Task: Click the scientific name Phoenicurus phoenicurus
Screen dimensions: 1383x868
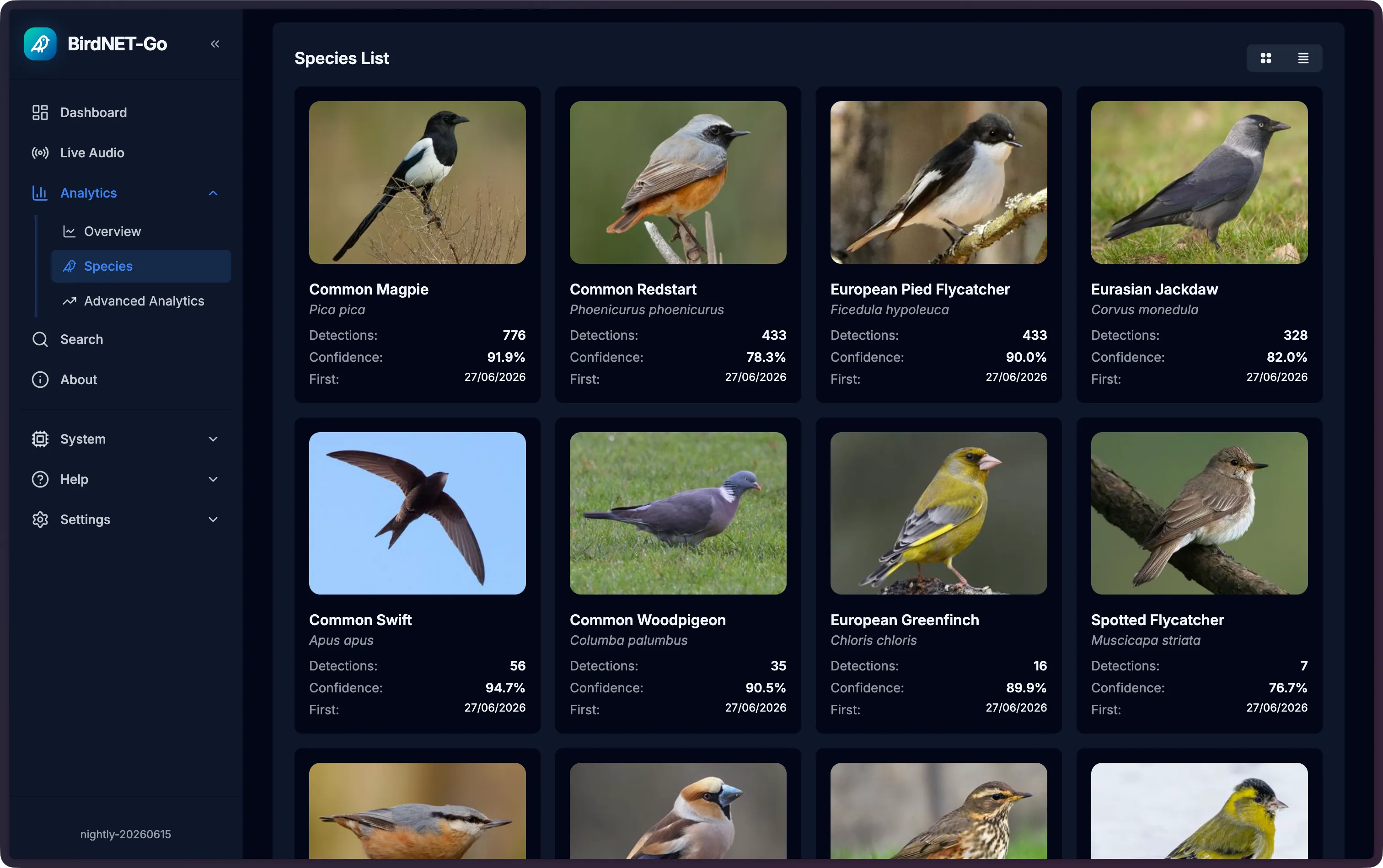Action: coord(646,310)
